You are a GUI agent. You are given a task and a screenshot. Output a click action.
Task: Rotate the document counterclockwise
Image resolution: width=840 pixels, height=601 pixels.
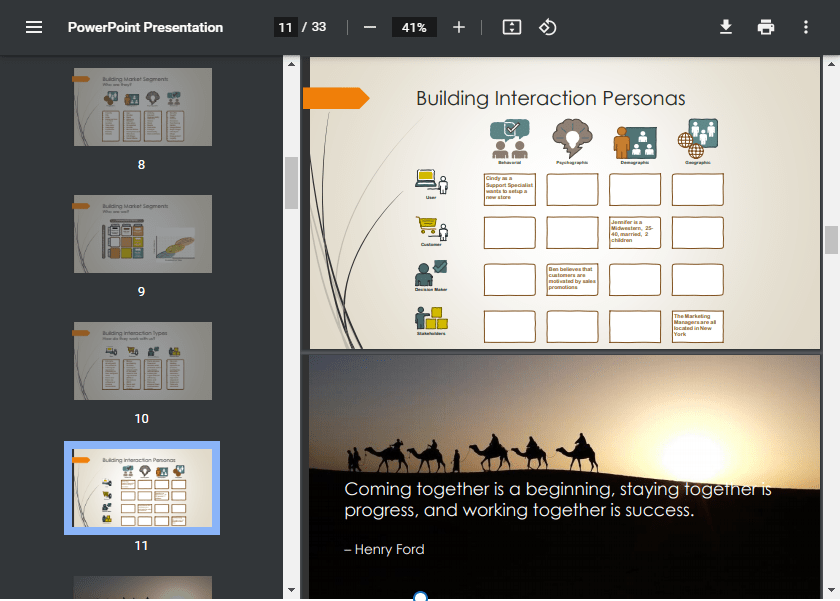tap(547, 27)
